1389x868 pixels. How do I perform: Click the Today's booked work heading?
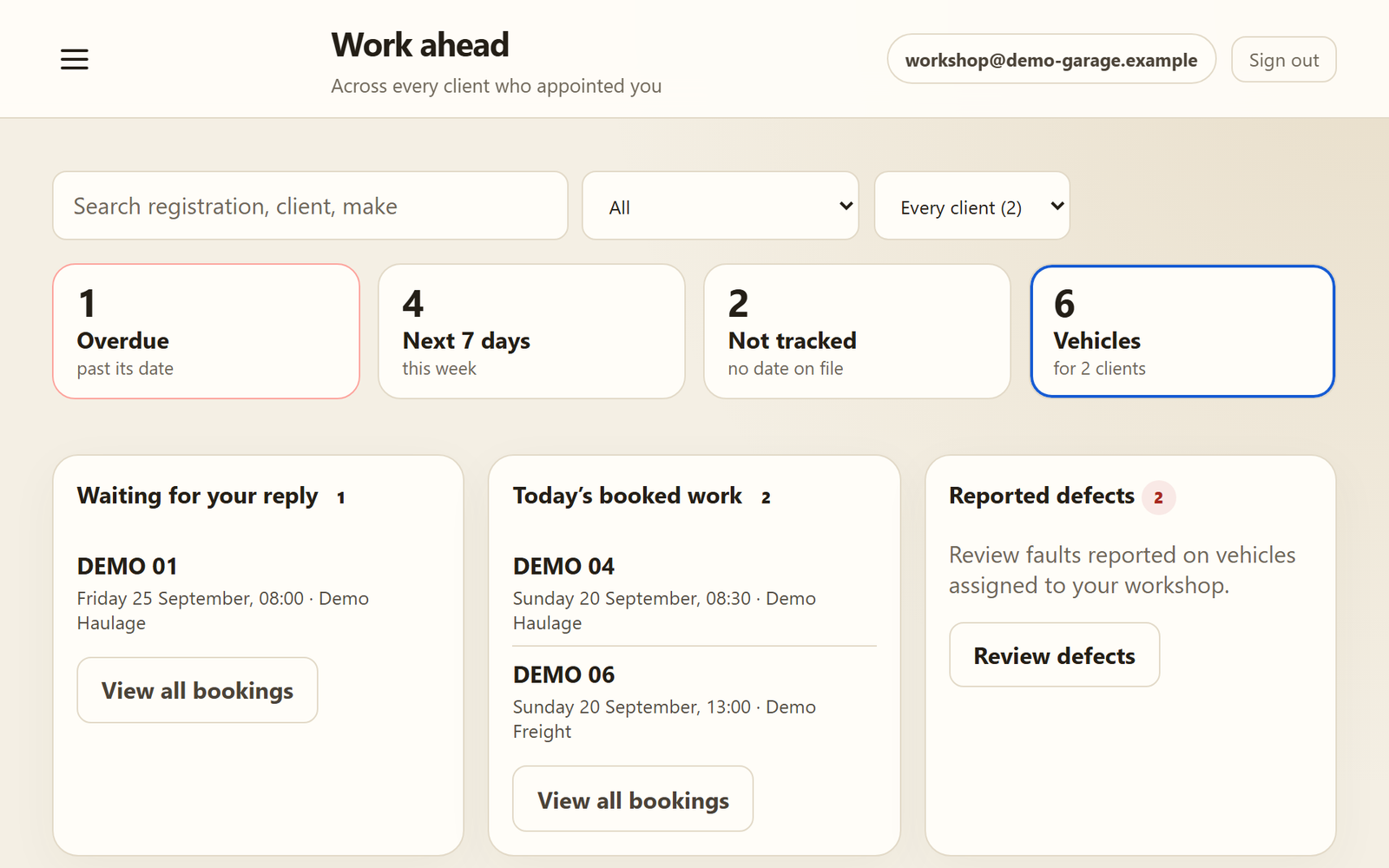point(628,496)
